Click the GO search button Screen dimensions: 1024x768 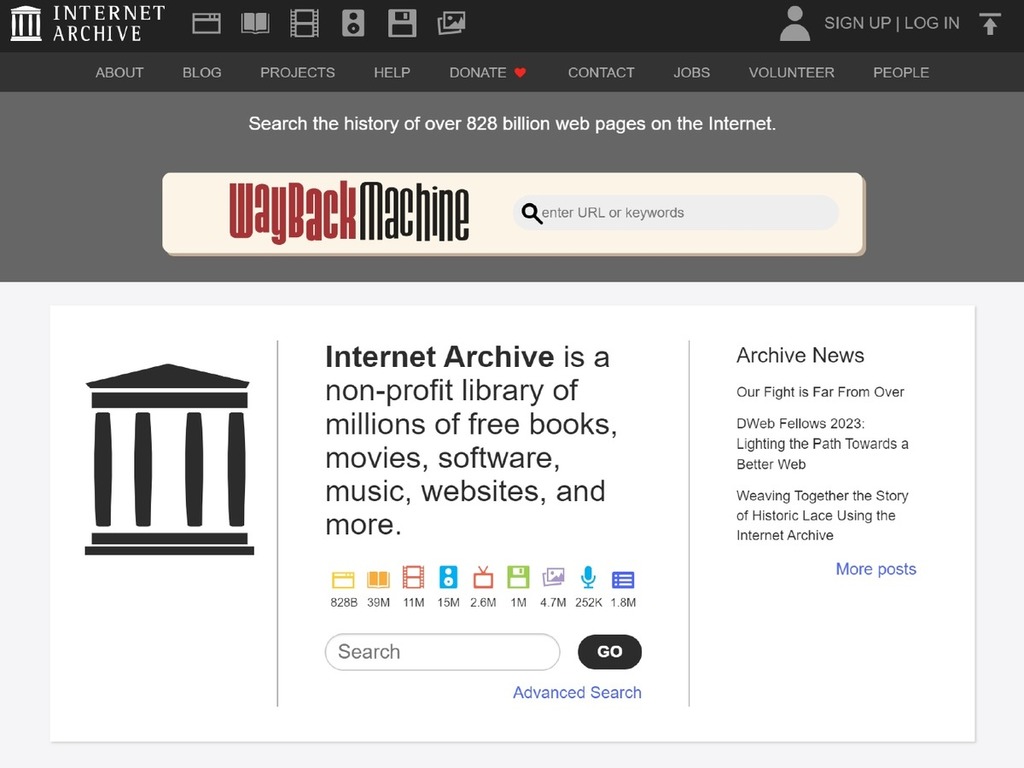tap(609, 652)
